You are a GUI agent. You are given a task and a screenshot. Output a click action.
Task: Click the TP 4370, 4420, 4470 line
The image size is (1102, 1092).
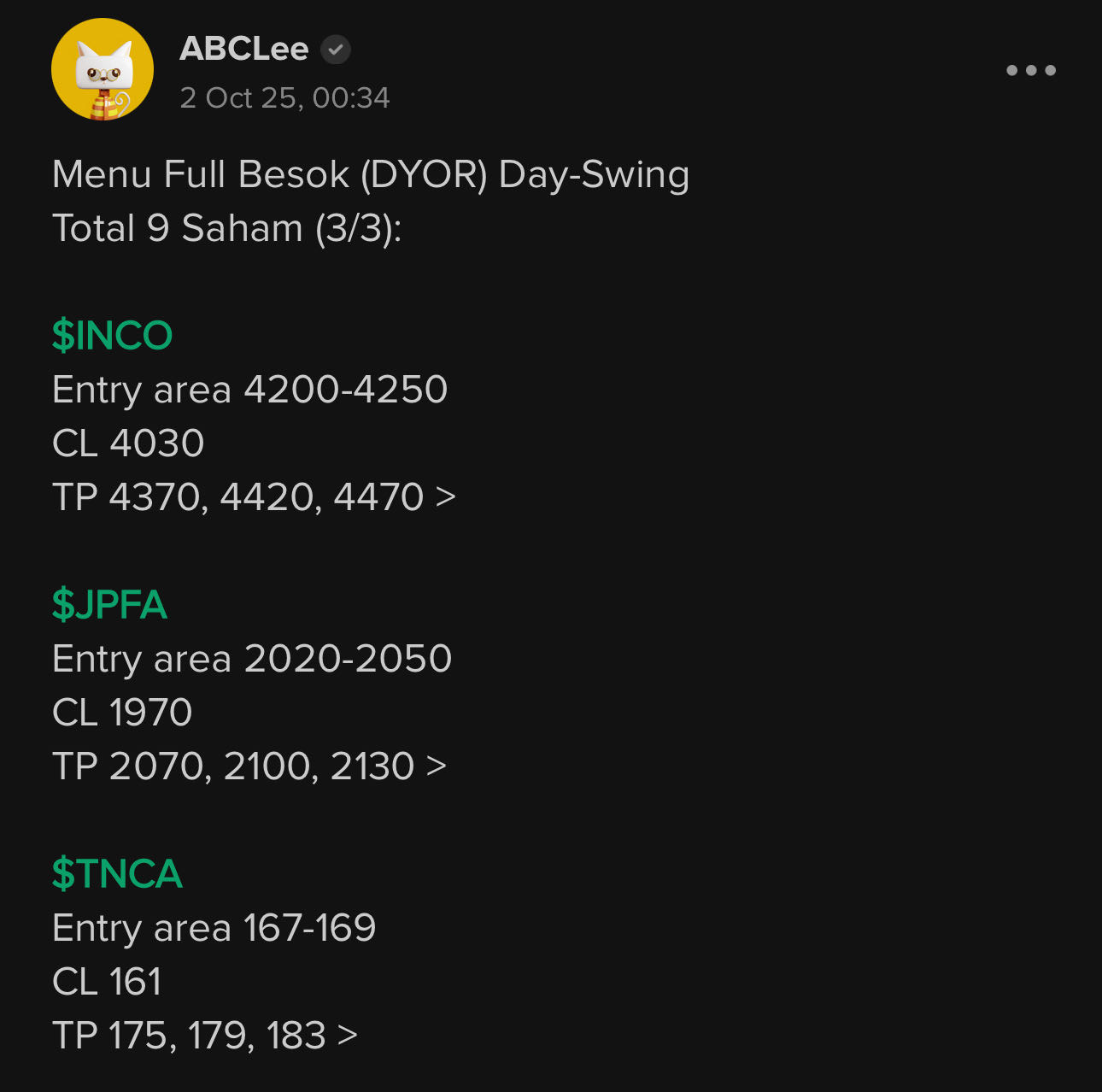pyautogui.click(x=253, y=497)
